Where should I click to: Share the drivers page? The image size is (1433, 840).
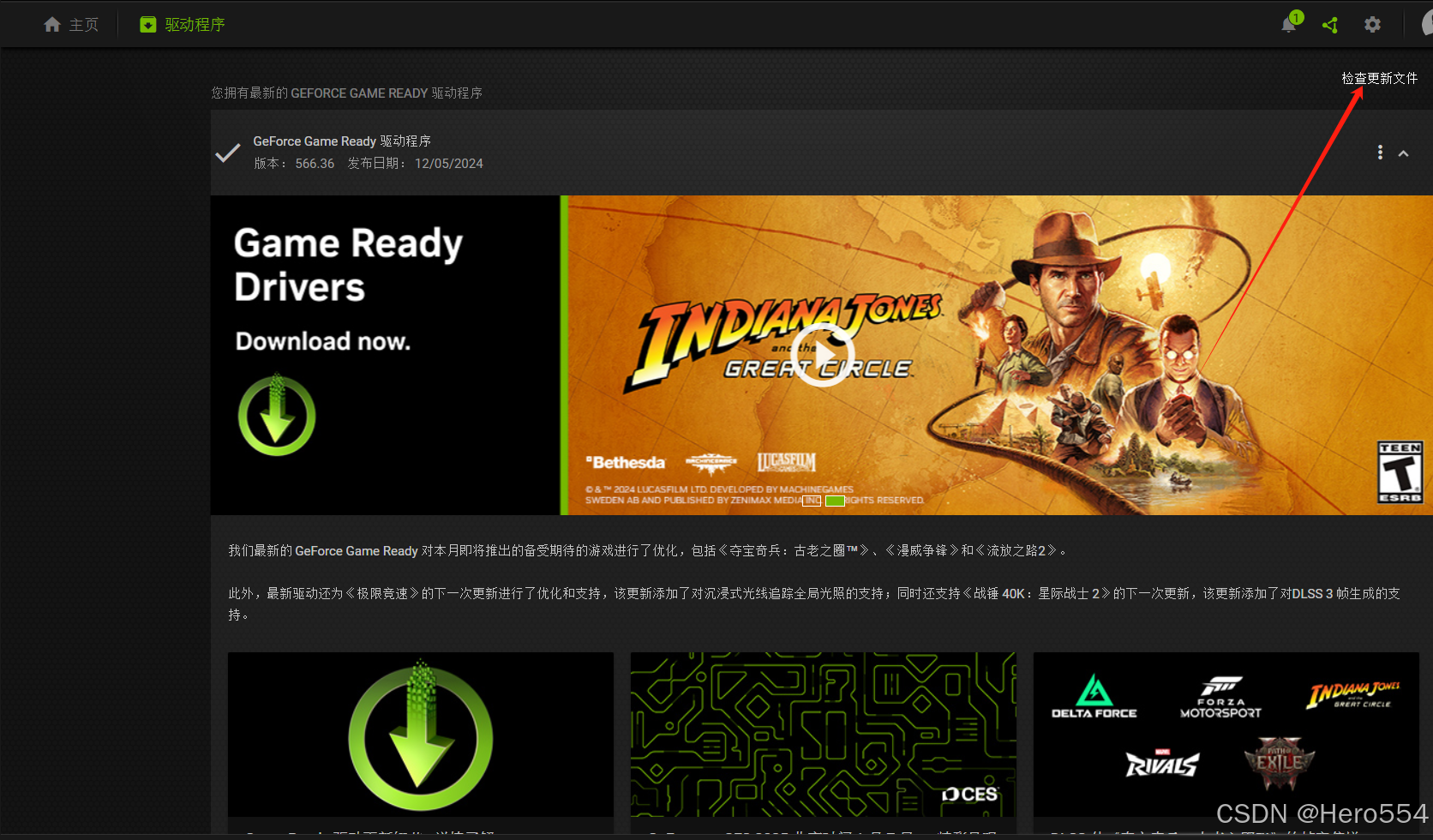[1330, 24]
